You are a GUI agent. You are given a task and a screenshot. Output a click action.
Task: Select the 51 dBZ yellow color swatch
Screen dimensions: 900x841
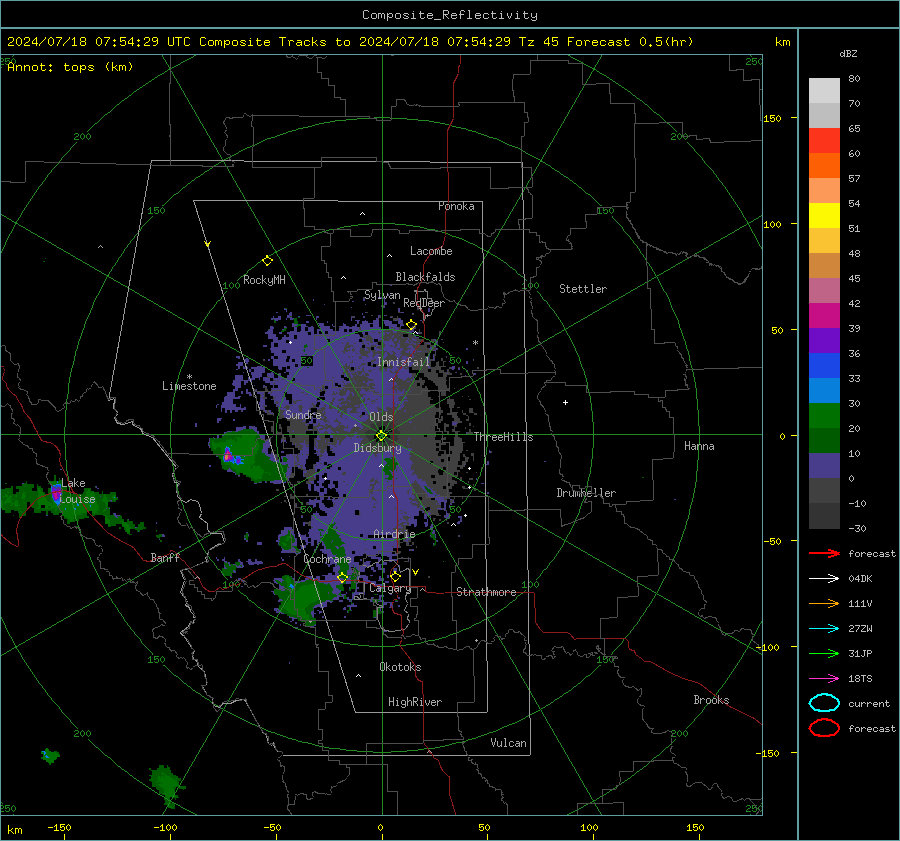coord(824,215)
